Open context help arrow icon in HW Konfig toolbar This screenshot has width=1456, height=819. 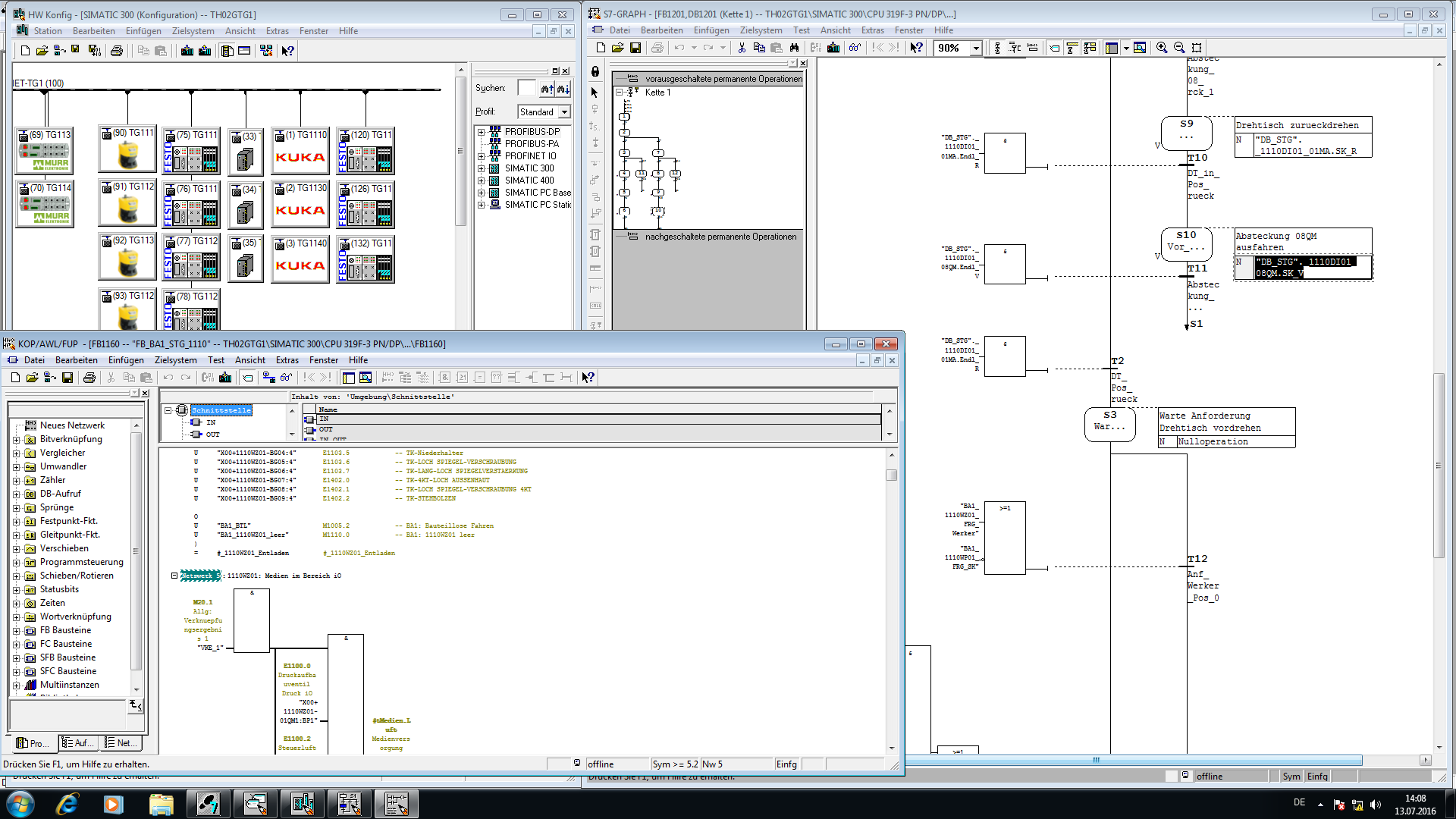pos(287,51)
